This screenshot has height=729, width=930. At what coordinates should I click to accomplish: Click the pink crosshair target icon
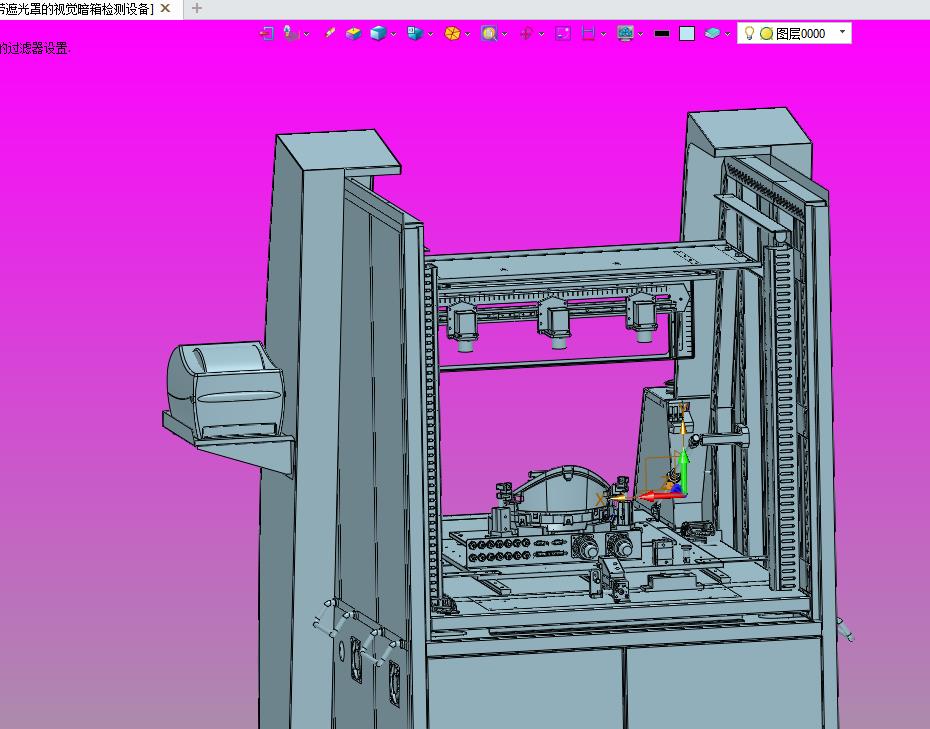(526, 34)
